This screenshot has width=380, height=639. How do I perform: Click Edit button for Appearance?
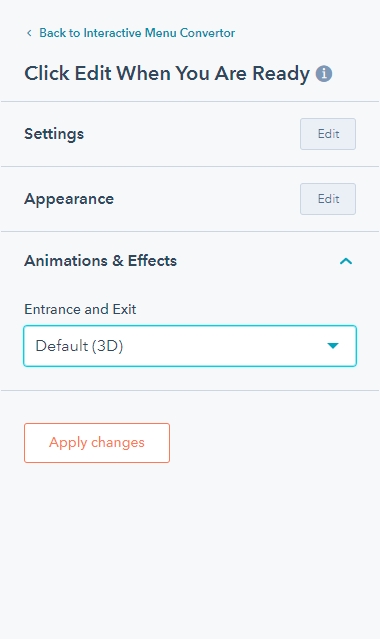[328, 199]
